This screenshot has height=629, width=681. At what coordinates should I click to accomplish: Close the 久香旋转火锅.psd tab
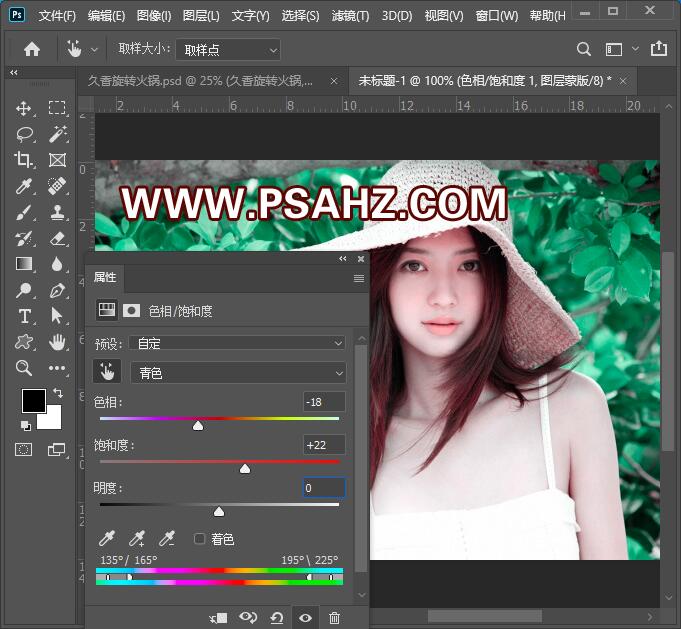point(334,81)
